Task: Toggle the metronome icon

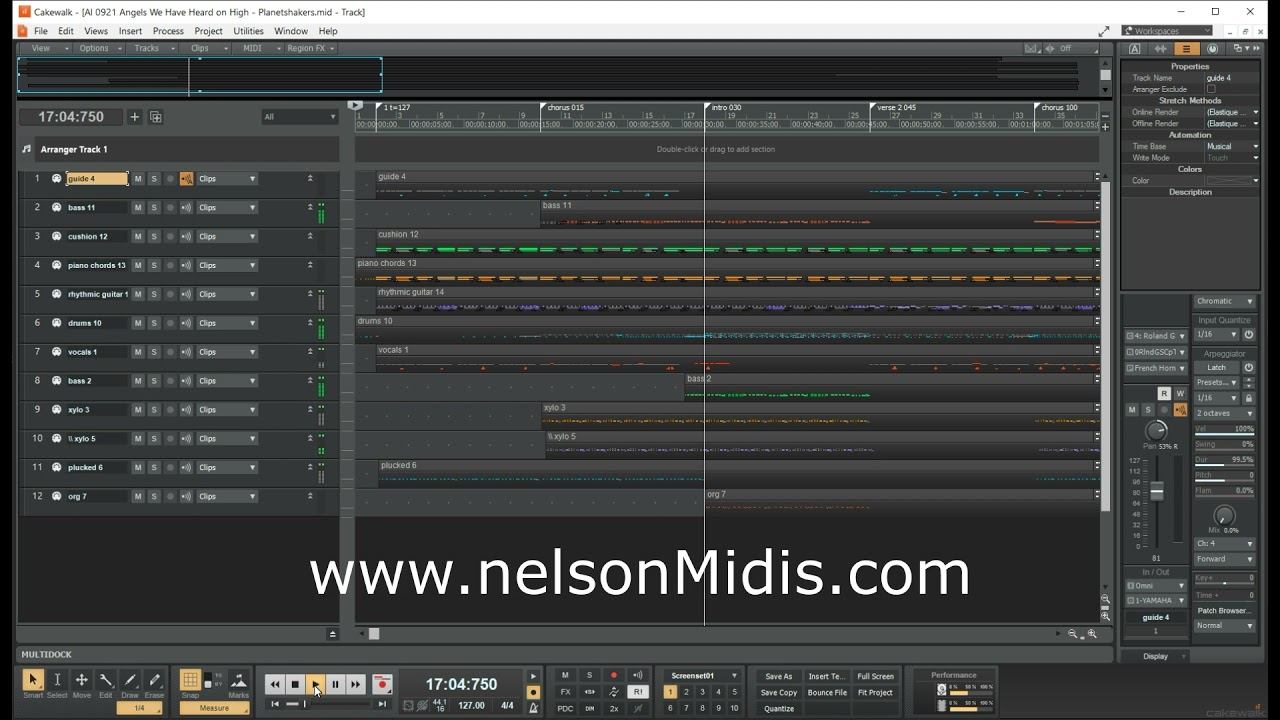Action: (x=533, y=707)
